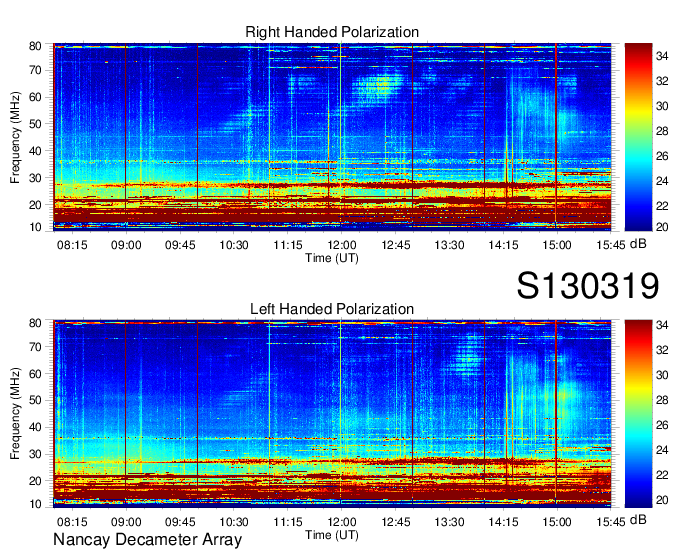Click 70 MHz tick of Right Handed plot

click(35, 70)
